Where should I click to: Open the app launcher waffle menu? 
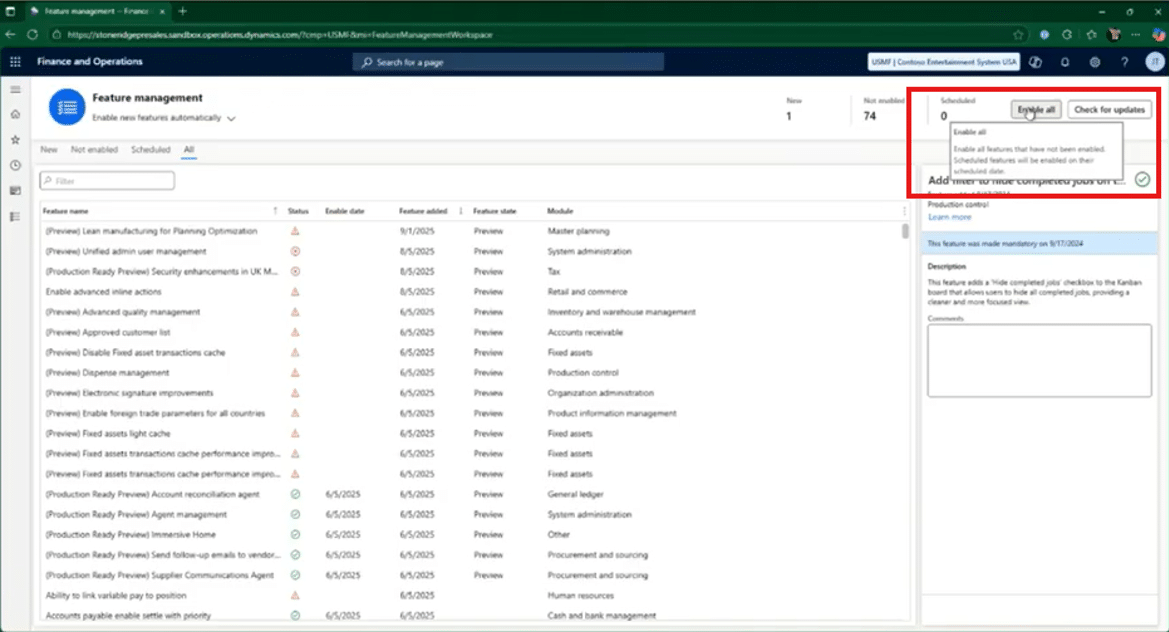(15, 62)
